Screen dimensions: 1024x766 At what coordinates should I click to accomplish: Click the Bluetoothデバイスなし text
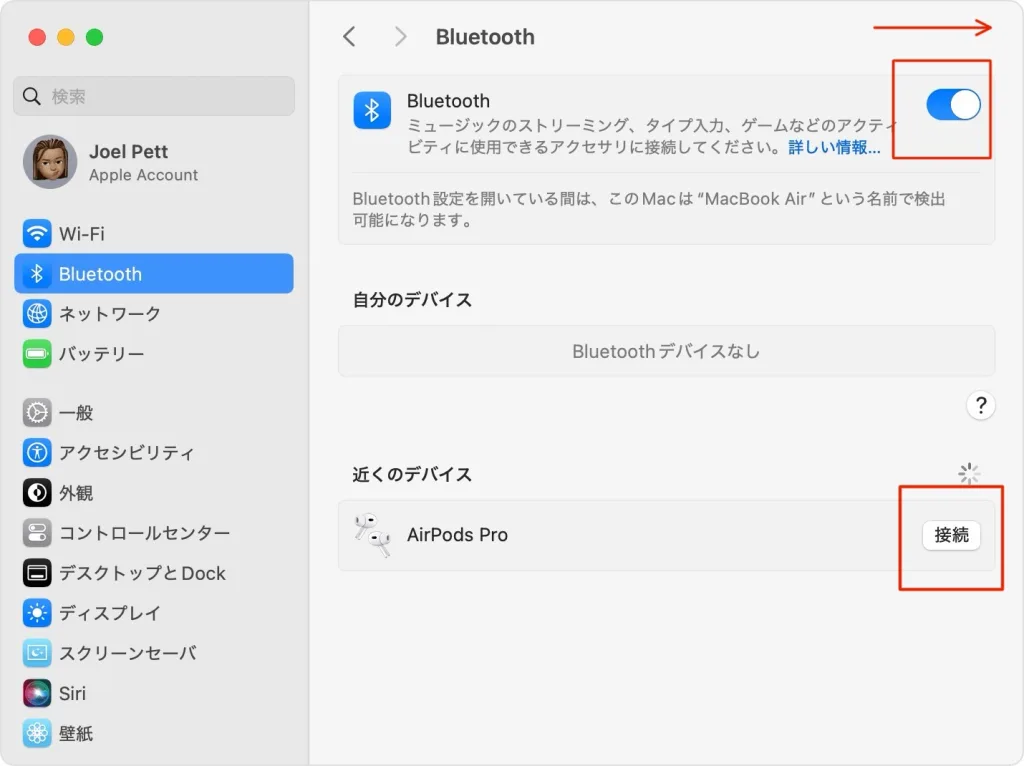click(666, 351)
